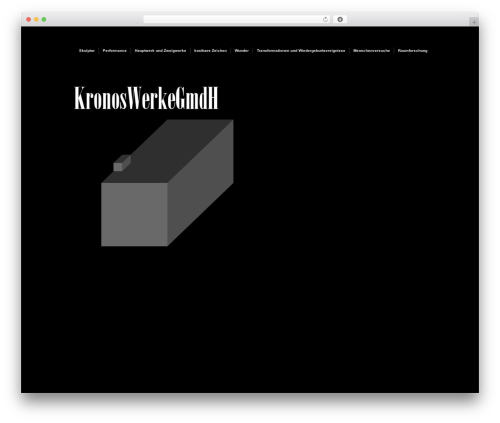
Task: Open the Raumforschung menu item
Action: click(x=412, y=51)
